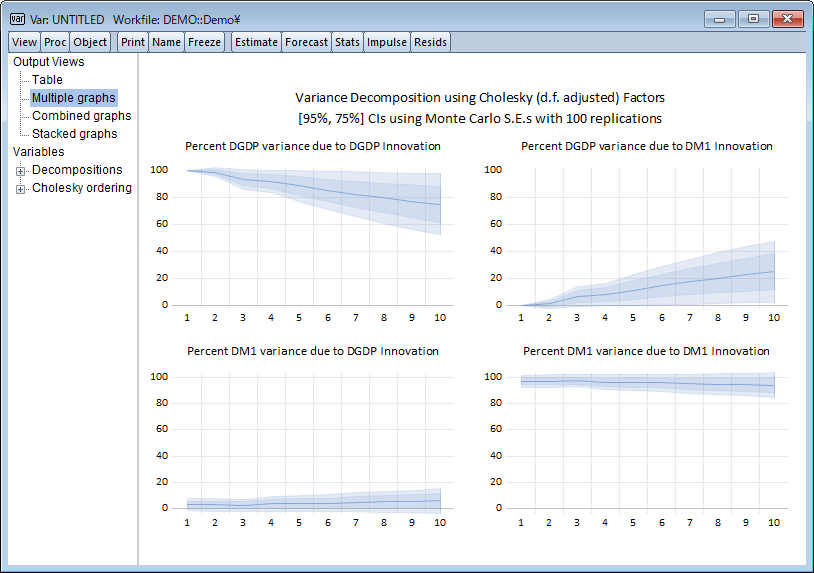The width and height of the screenshot is (814, 573).
Task: Minimize the Var window
Action: (720, 19)
